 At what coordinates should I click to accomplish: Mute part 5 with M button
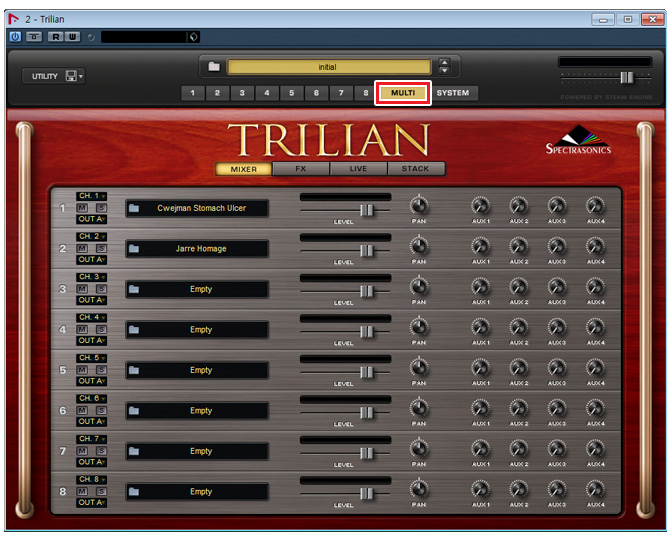click(82, 370)
